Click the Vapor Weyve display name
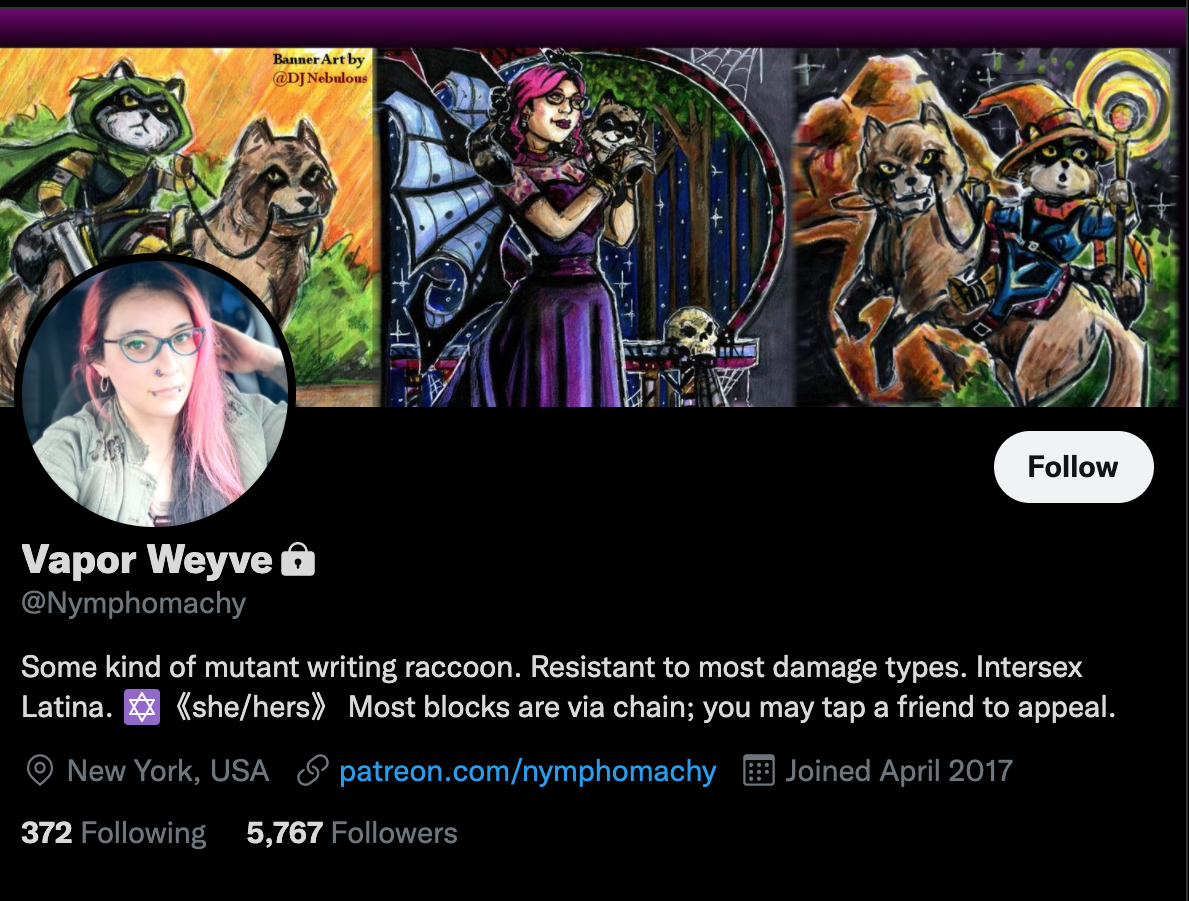 tap(147, 560)
